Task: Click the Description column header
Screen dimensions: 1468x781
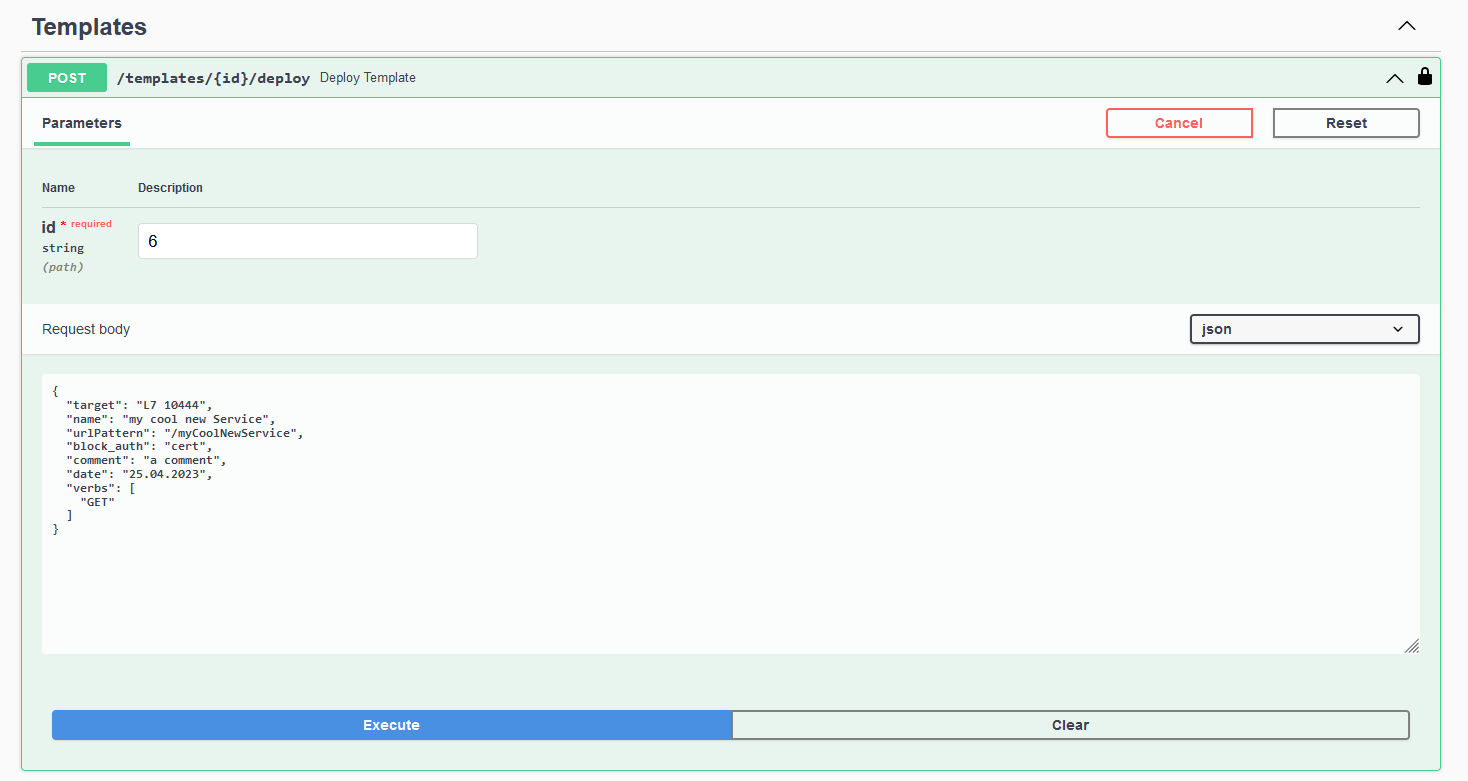Action: point(170,188)
